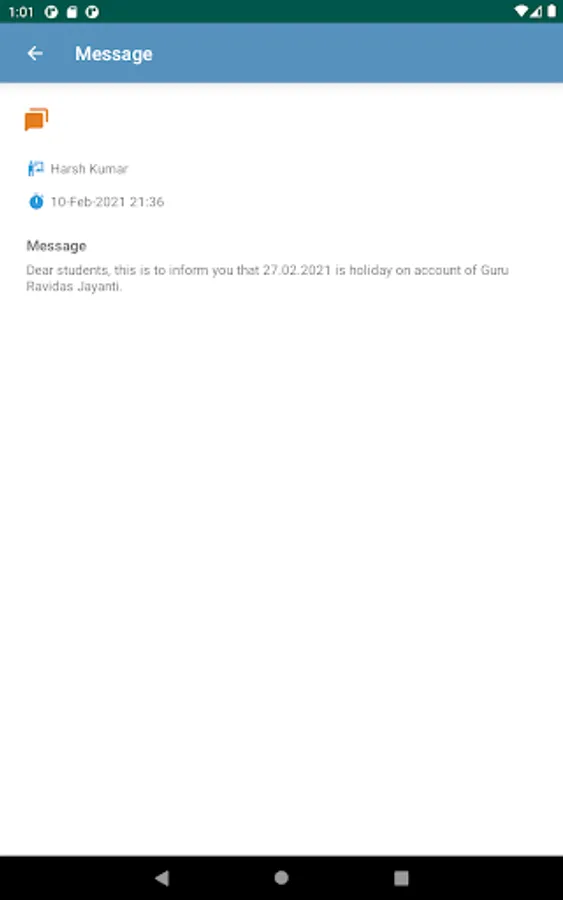
Task: Click the holiday announcement message text
Action: 267,278
